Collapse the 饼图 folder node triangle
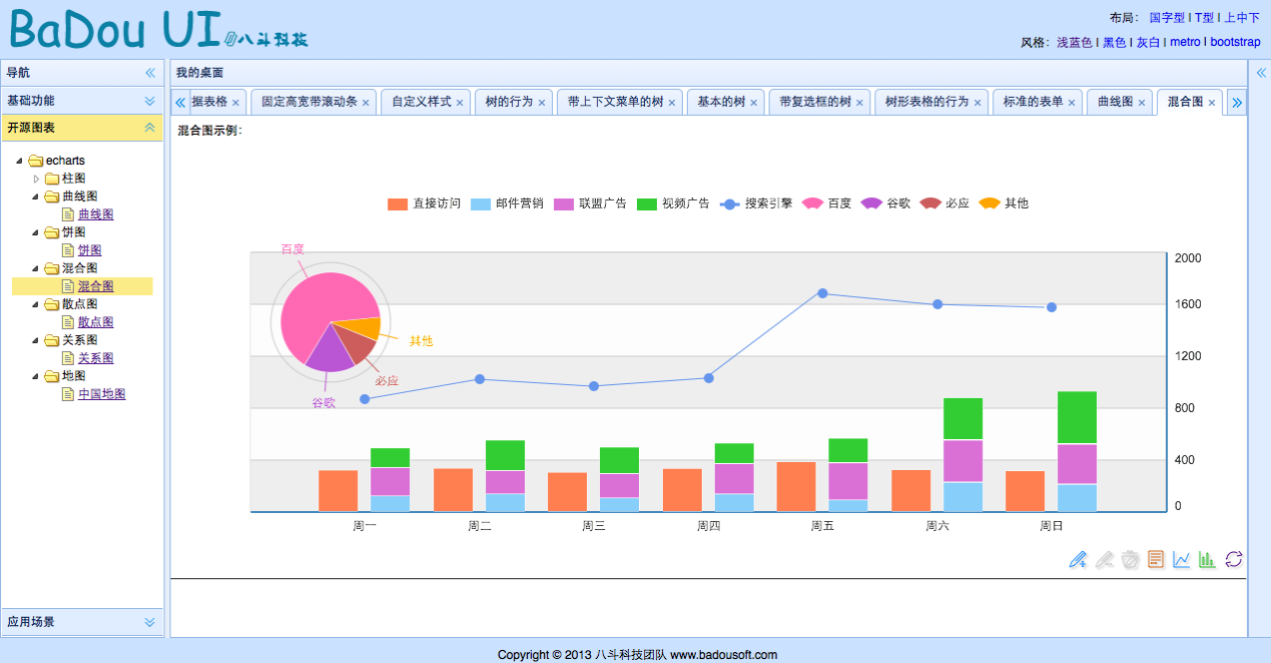This screenshot has height=663, width=1271. [x=36, y=233]
